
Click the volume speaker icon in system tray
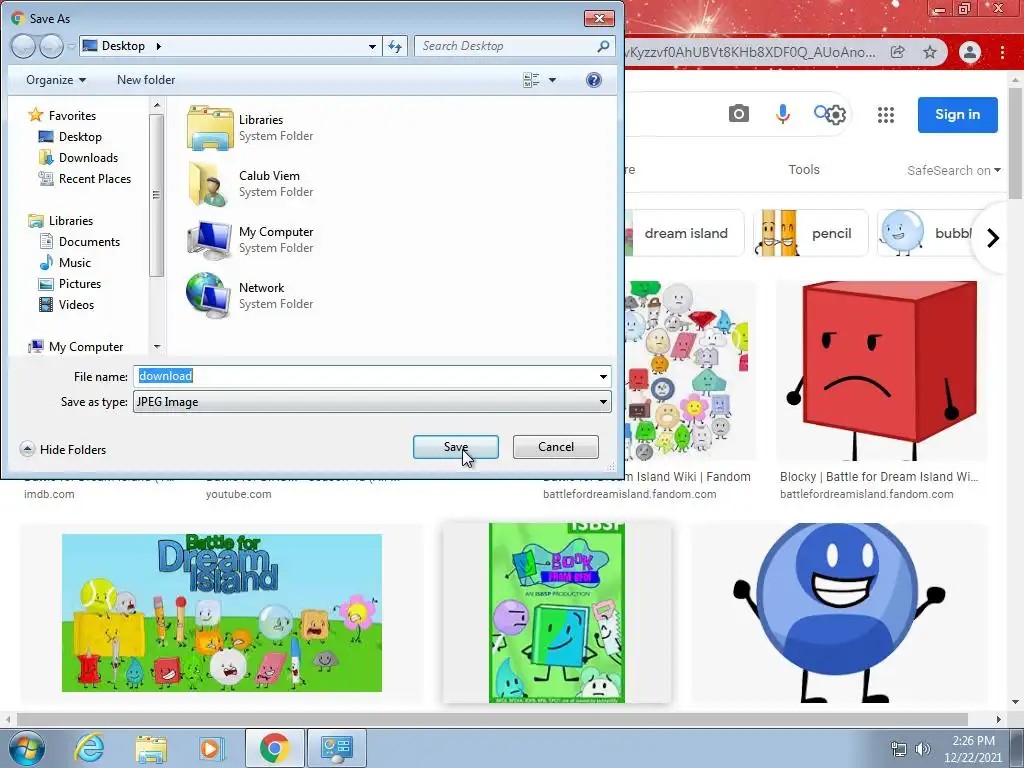tap(923, 749)
